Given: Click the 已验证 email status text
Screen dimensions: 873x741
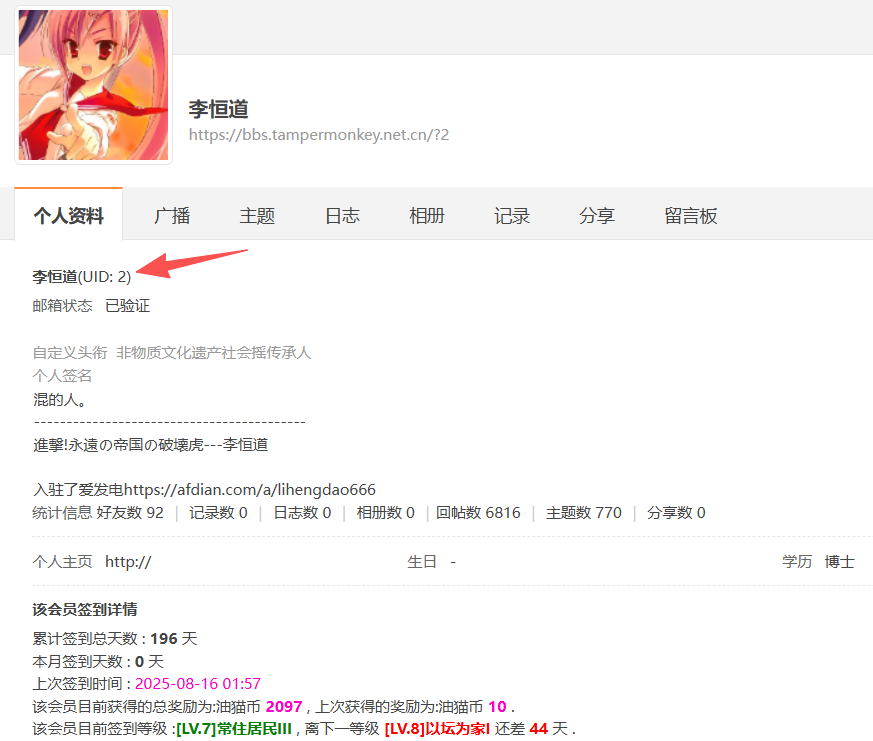Looking at the screenshot, I should pyautogui.click(x=127, y=306).
